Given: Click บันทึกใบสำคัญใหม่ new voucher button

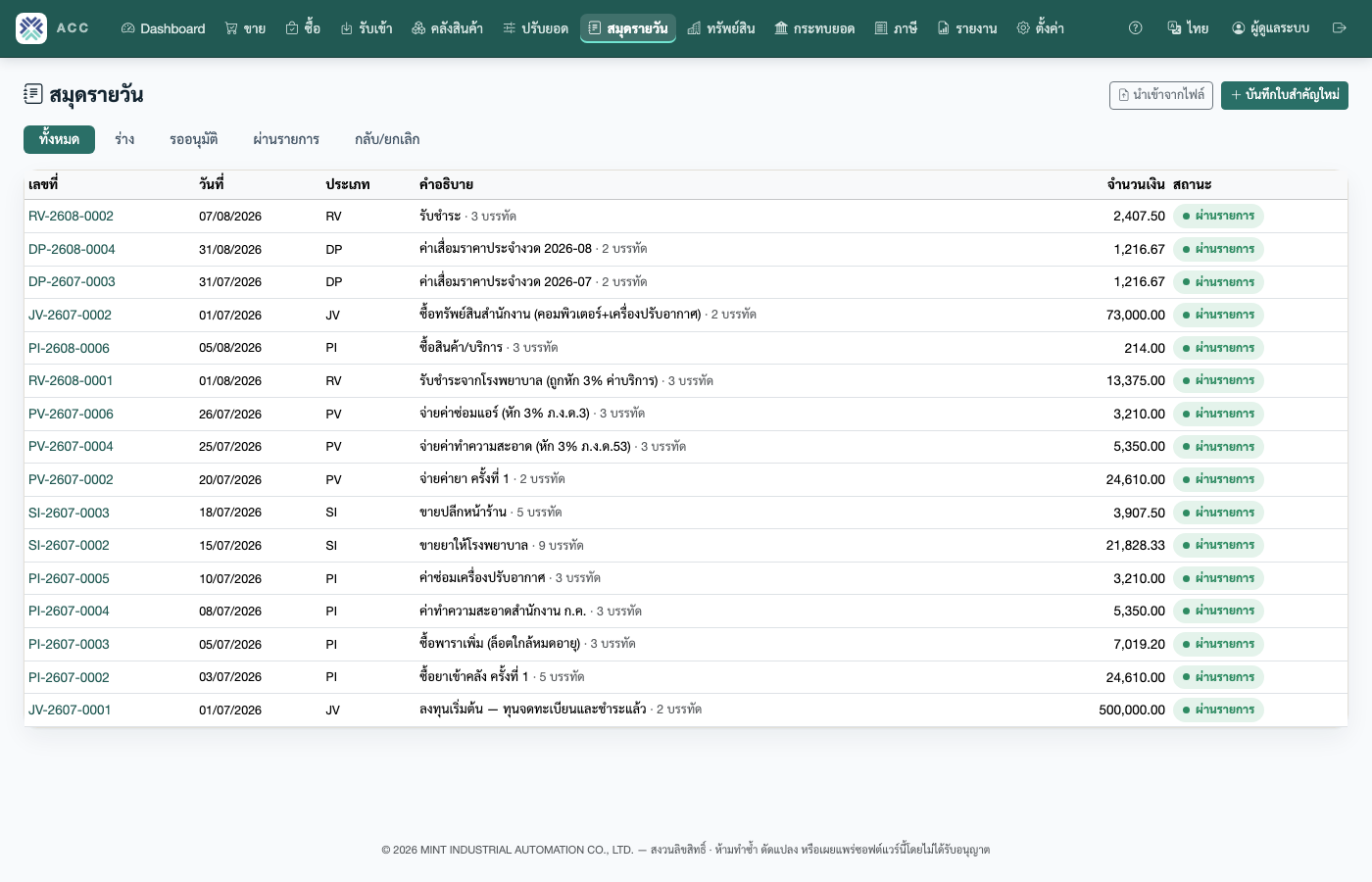Looking at the screenshot, I should [1285, 95].
